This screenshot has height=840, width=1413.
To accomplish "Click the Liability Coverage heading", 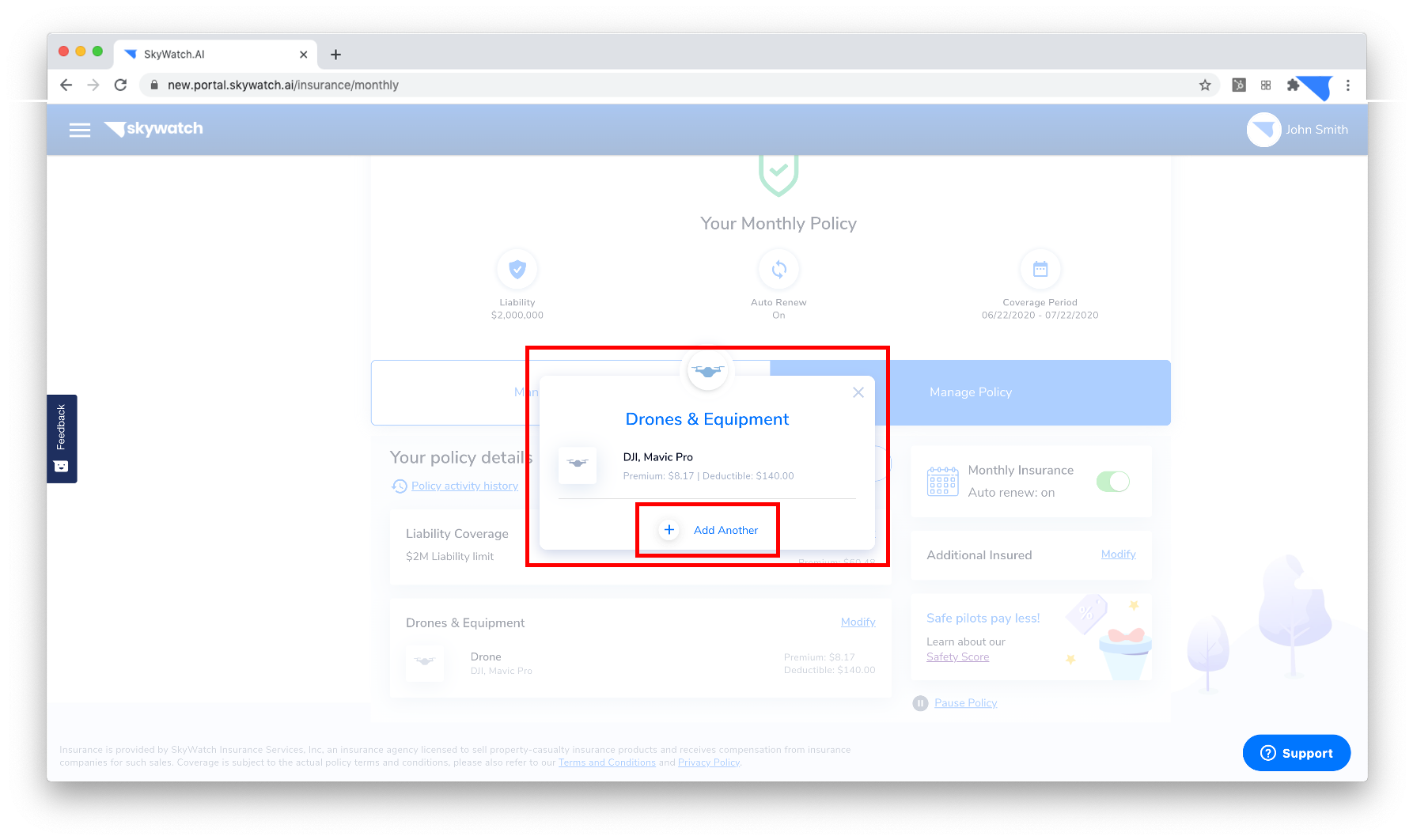I will (x=457, y=534).
